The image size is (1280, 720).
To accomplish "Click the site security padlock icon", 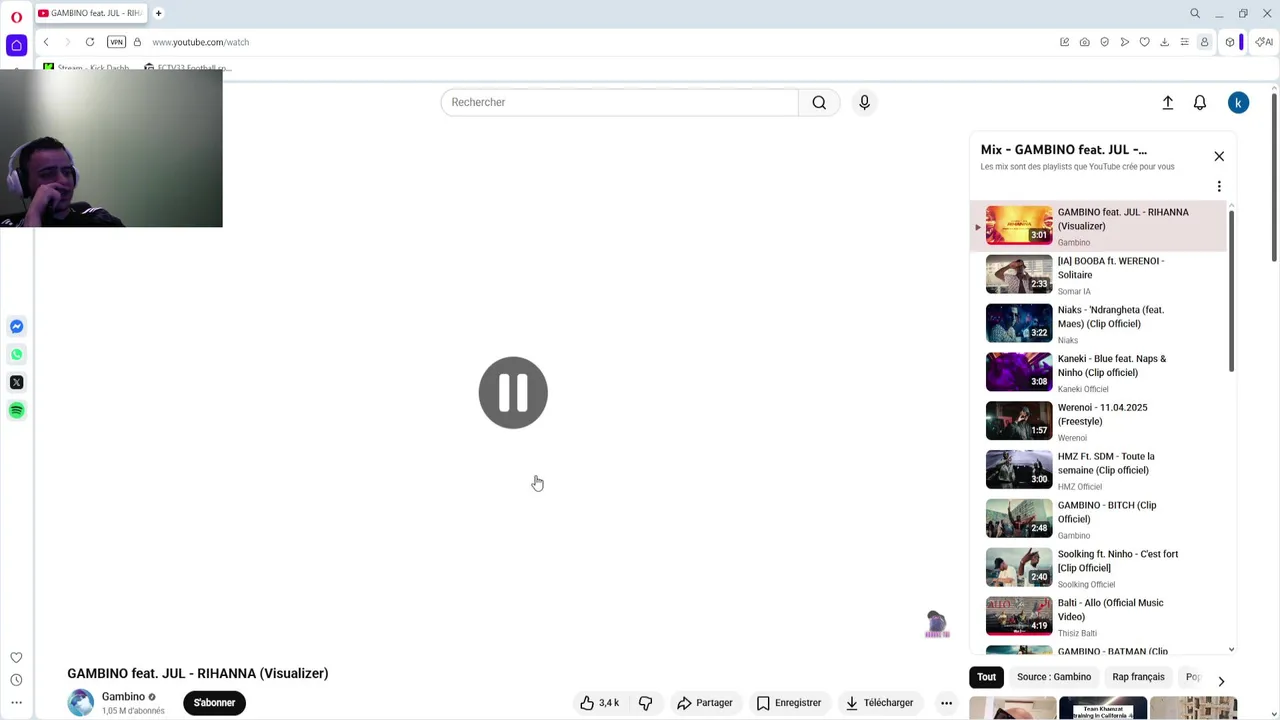I will [x=137, y=42].
